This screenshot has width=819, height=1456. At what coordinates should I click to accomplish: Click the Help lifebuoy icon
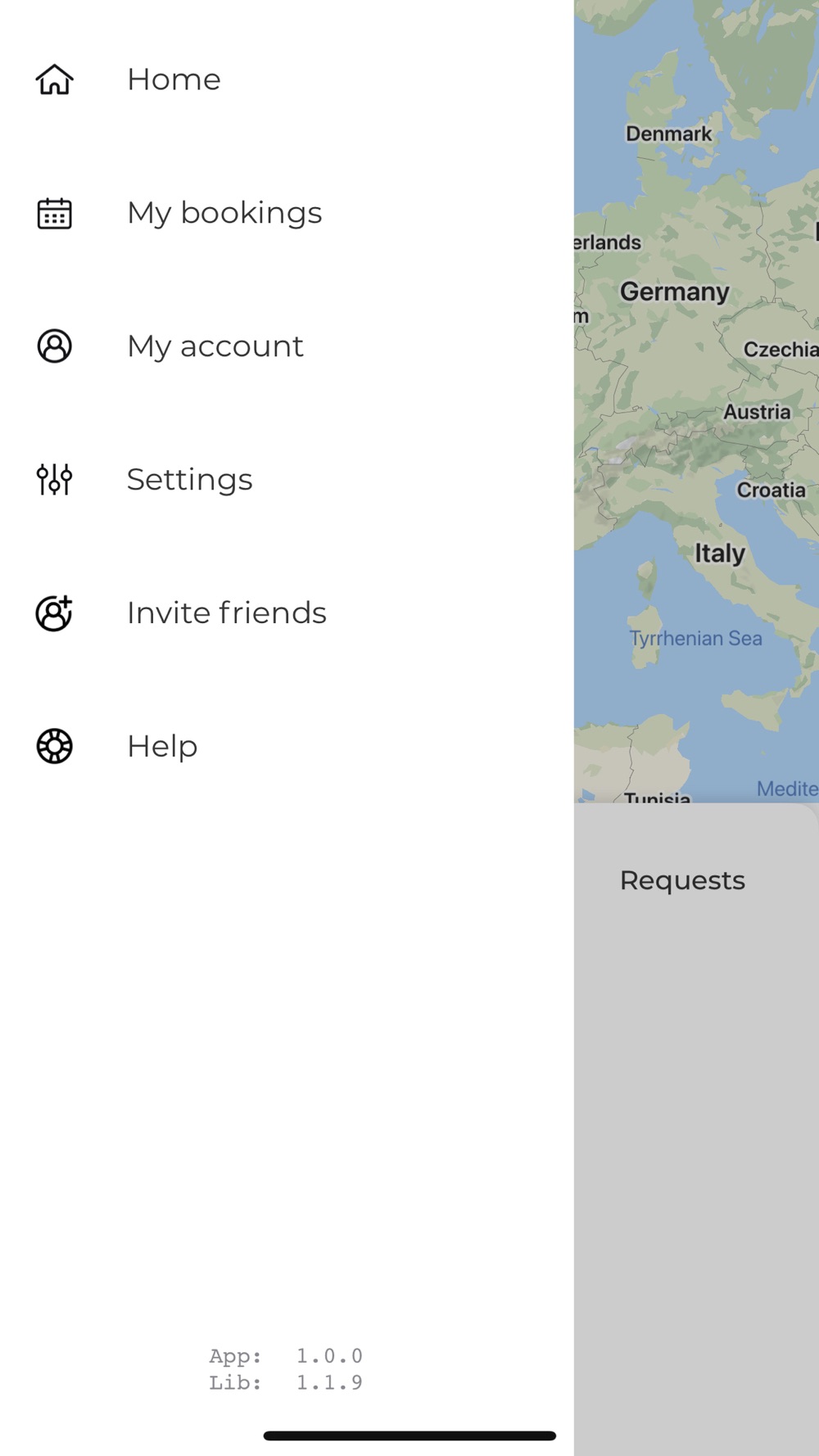[55, 746]
